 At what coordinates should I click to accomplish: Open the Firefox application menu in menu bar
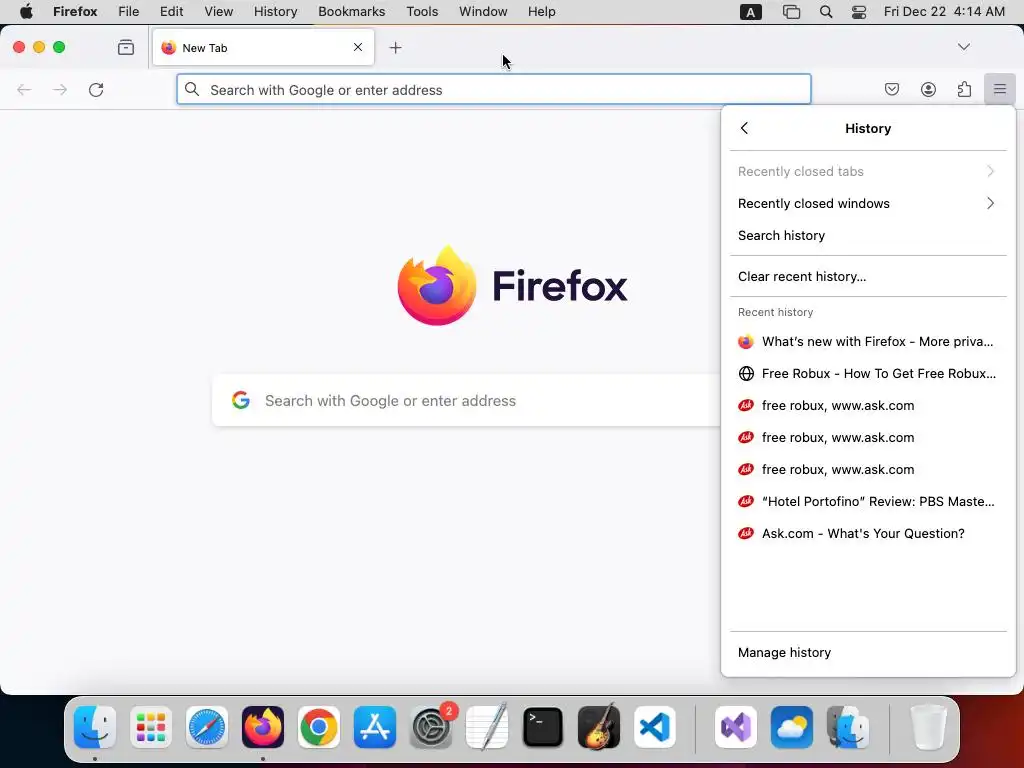tap(75, 12)
